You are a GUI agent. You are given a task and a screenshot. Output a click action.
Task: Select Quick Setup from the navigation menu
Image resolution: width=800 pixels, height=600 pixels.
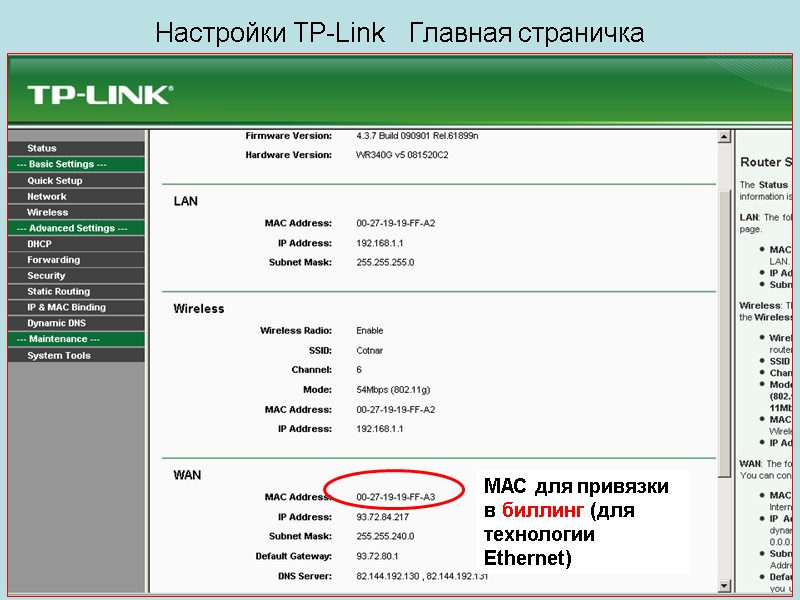tap(55, 180)
